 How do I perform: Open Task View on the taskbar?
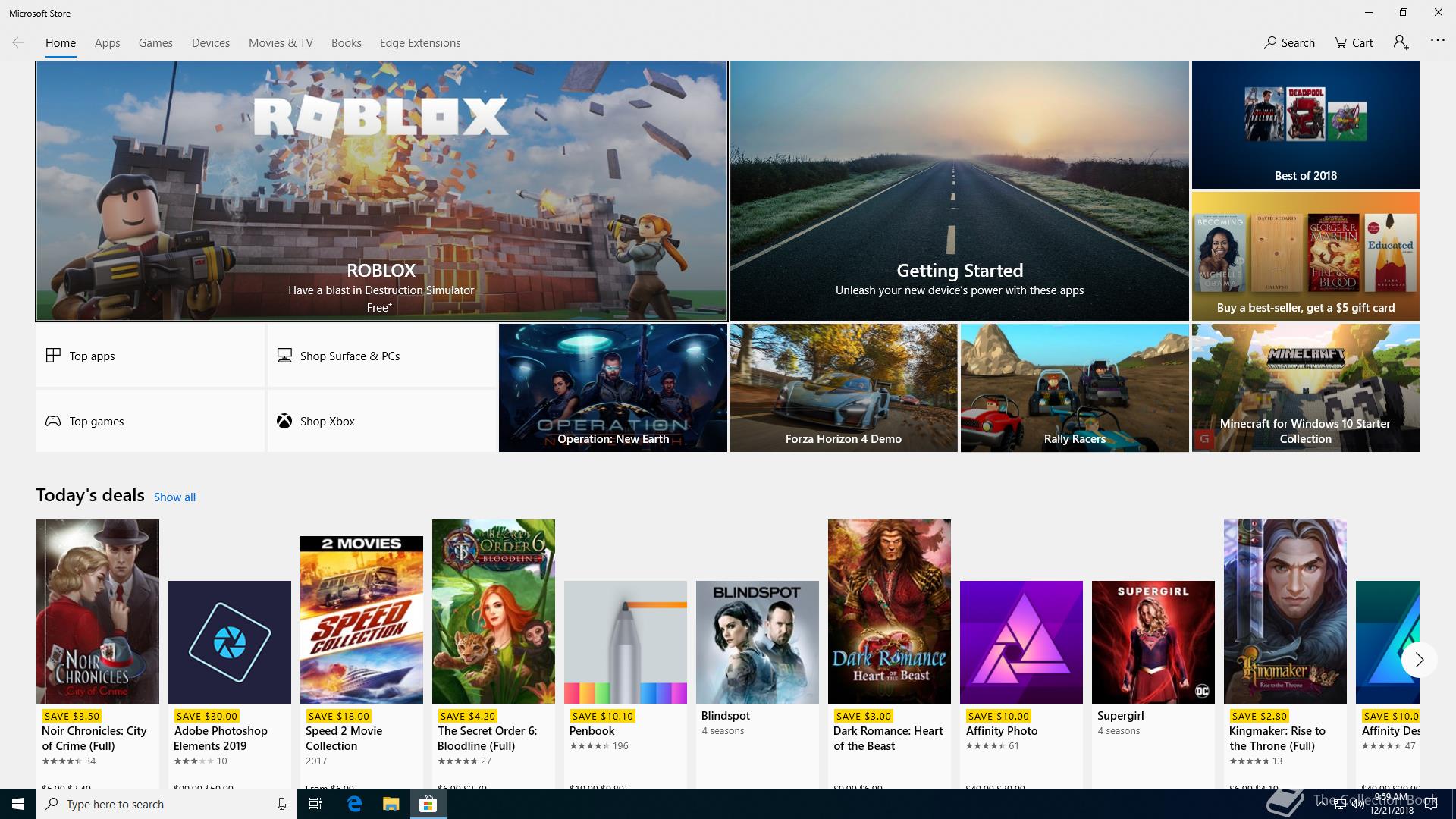click(x=315, y=804)
